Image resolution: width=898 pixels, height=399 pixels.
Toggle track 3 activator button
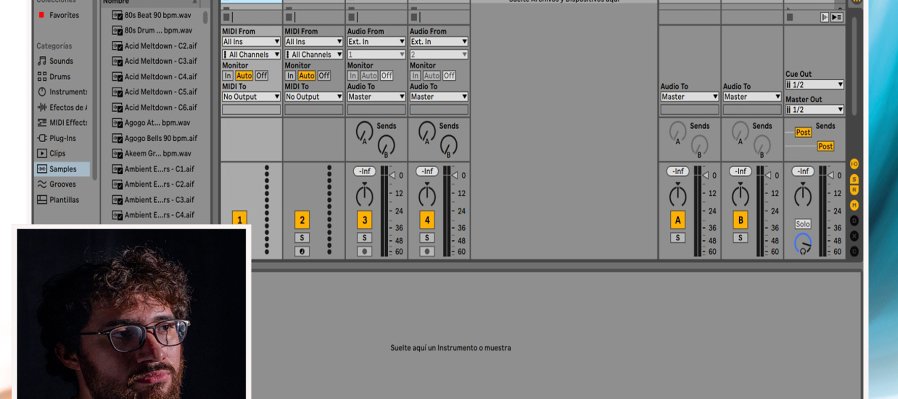point(364,220)
